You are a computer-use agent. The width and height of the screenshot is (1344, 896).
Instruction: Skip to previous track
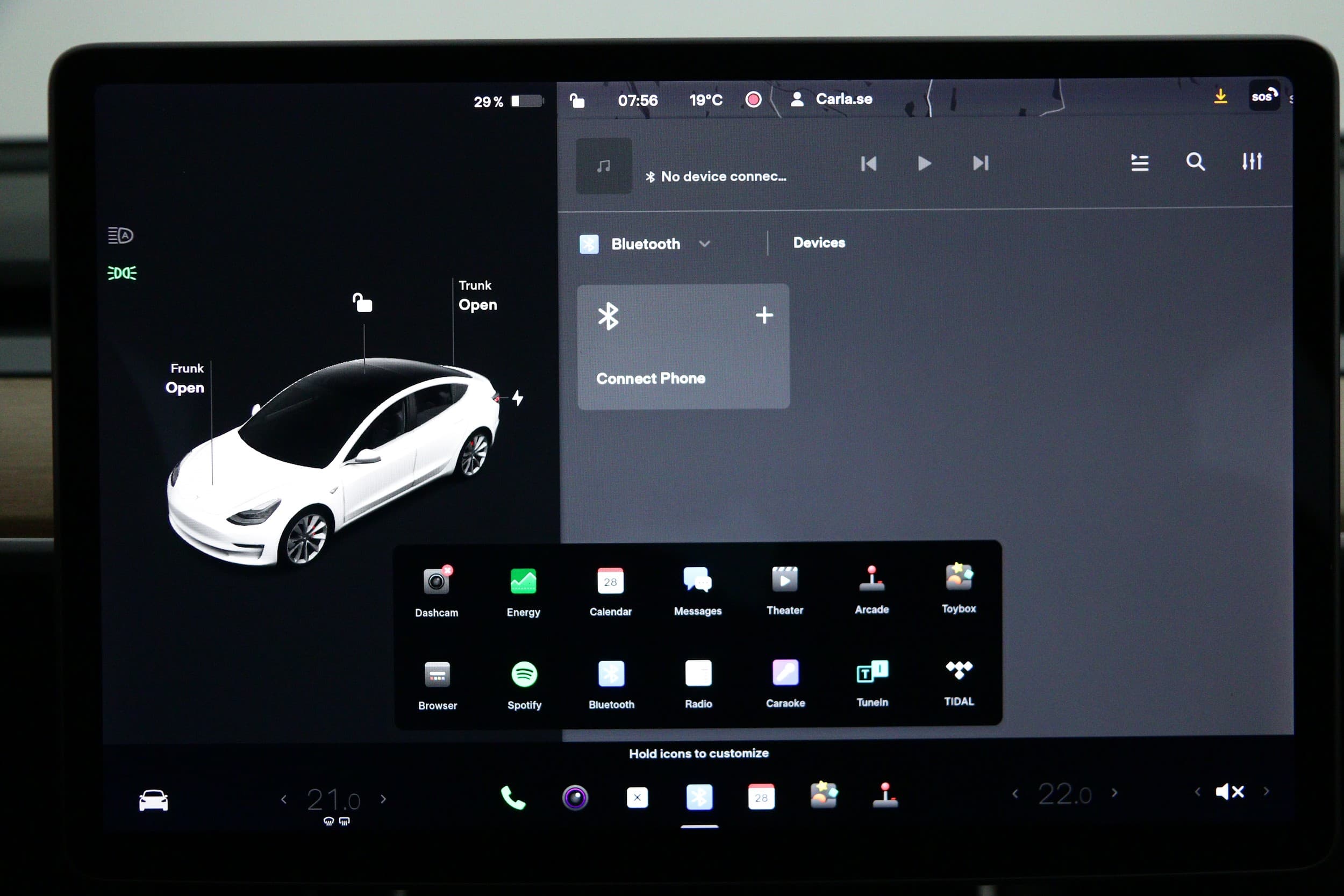click(869, 164)
